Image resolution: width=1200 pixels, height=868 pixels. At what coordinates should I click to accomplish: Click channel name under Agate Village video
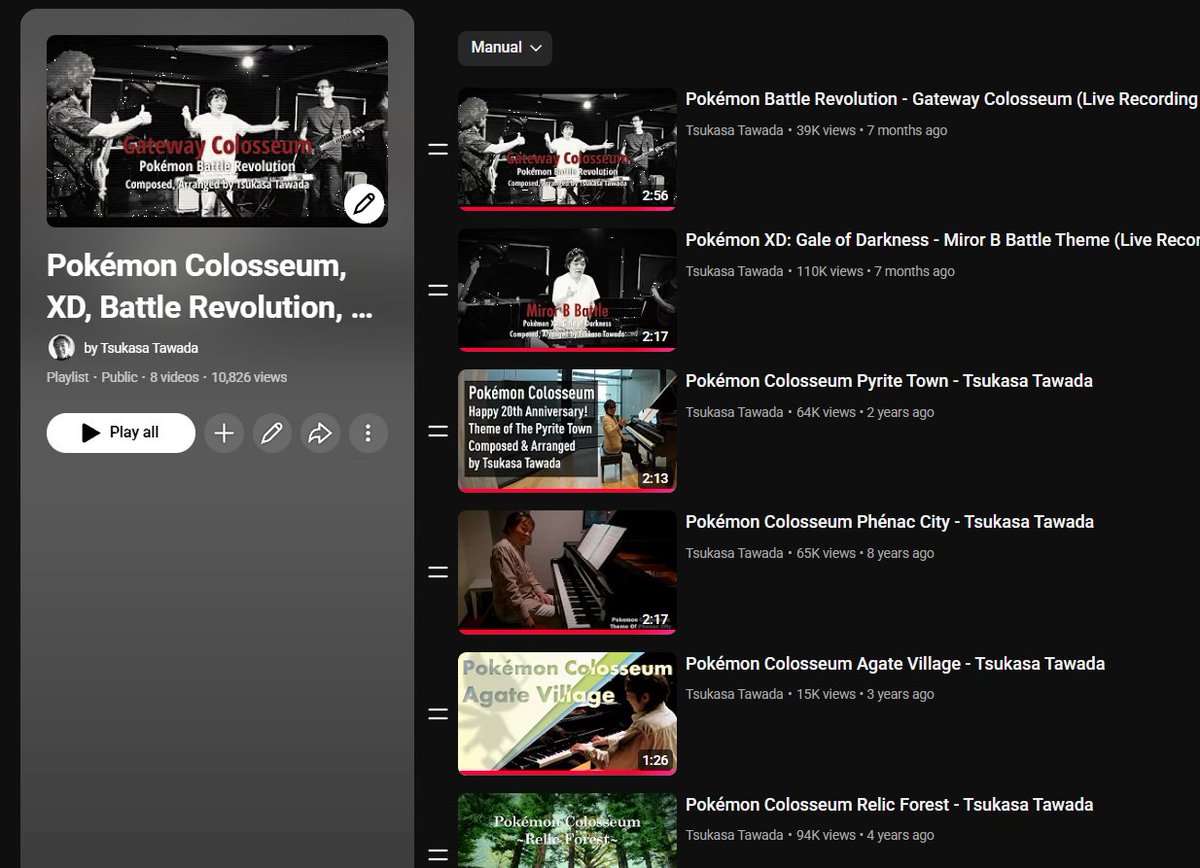735,694
